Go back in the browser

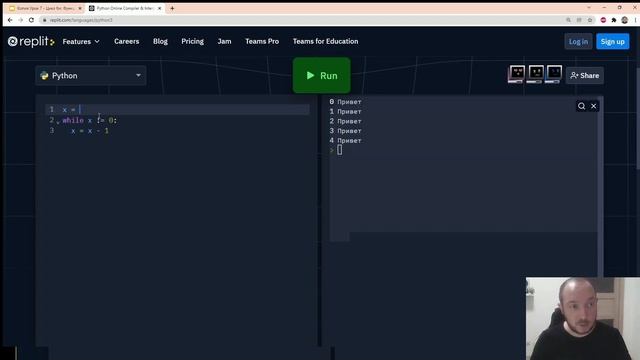point(10,20)
